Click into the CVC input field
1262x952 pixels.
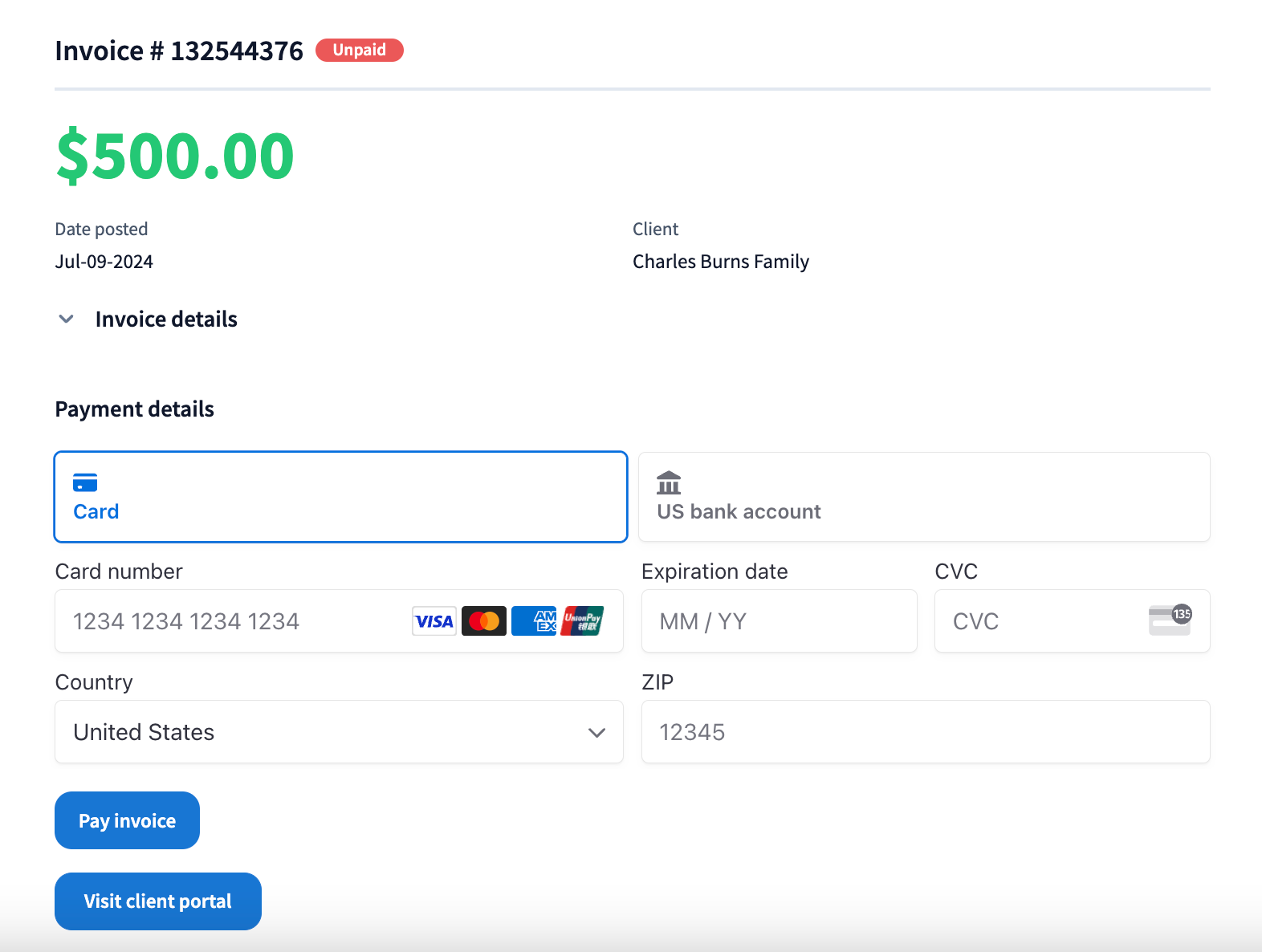(1044, 621)
